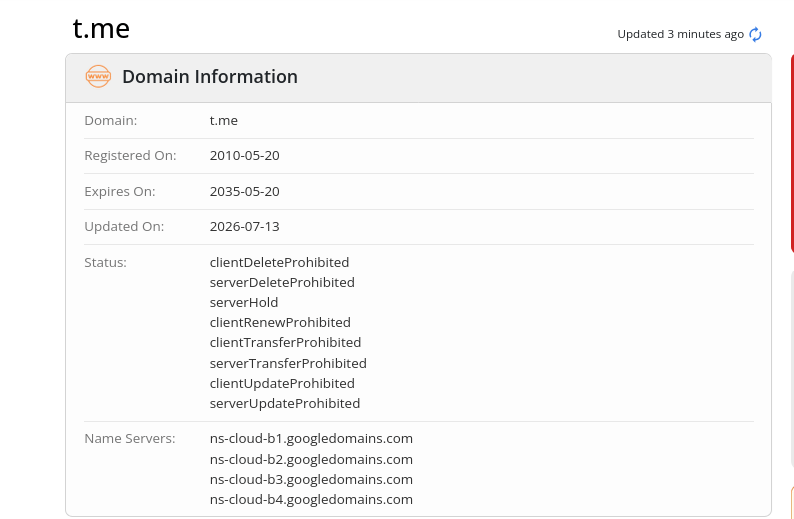
Task: Select name server ns-cloud-b4.googledomains.com
Action: point(311,499)
